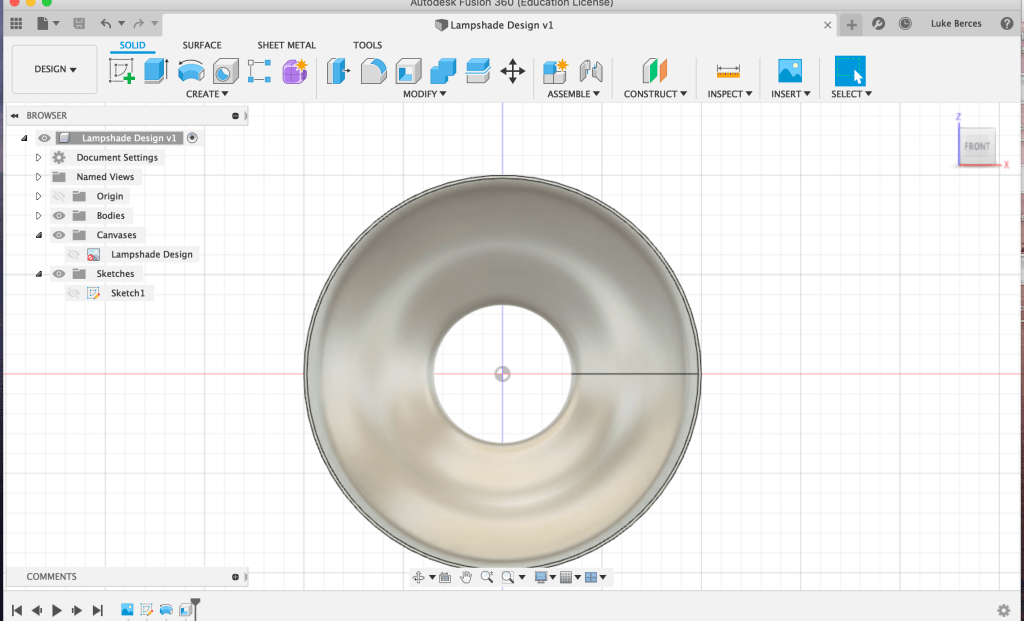Select the Extrude tool icon
This screenshot has width=1024, height=621.
tap(155, 71)
